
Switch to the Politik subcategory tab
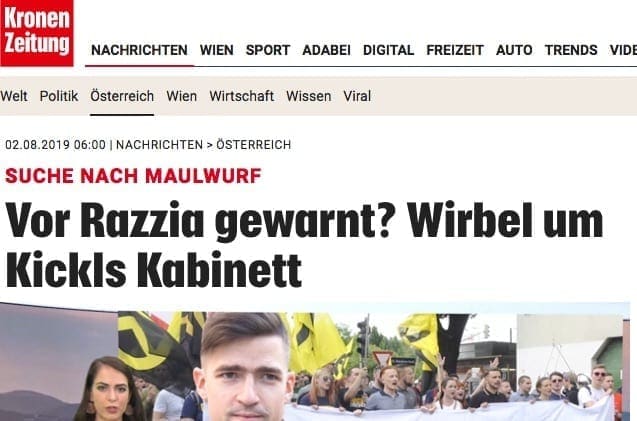tap(59, 96)
